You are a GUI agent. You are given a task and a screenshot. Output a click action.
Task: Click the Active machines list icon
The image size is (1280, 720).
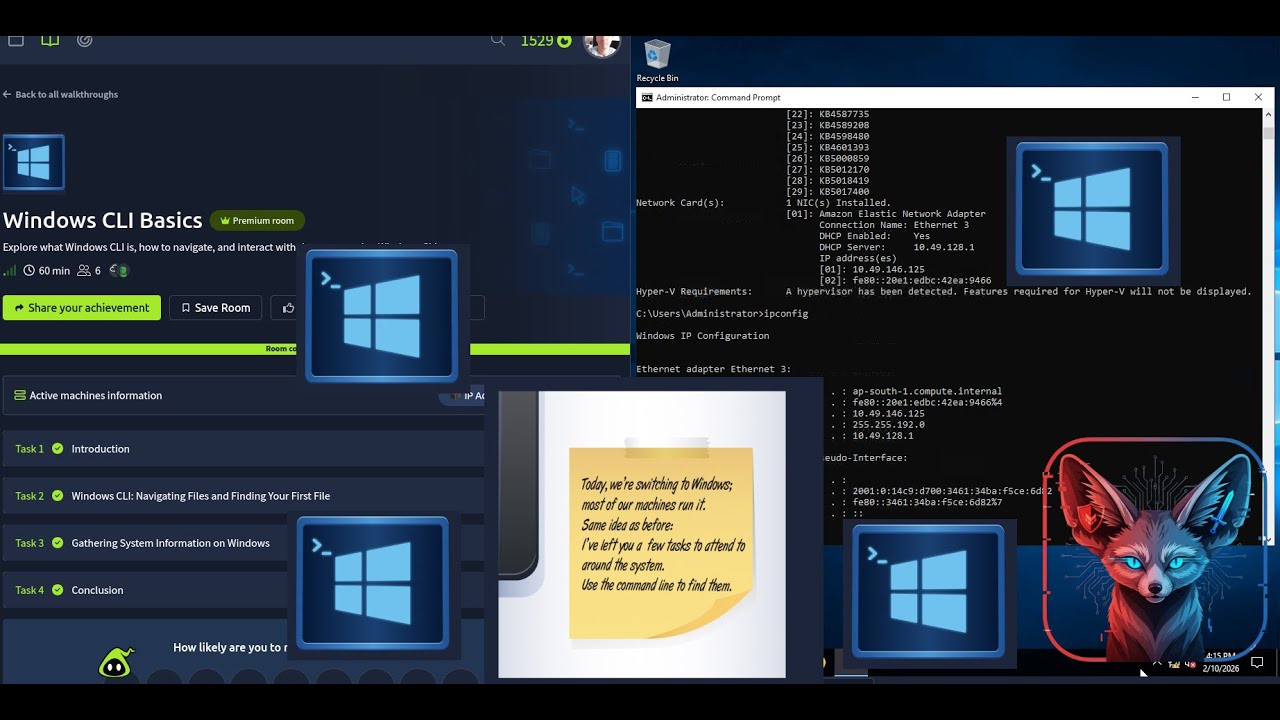[20, 395]
